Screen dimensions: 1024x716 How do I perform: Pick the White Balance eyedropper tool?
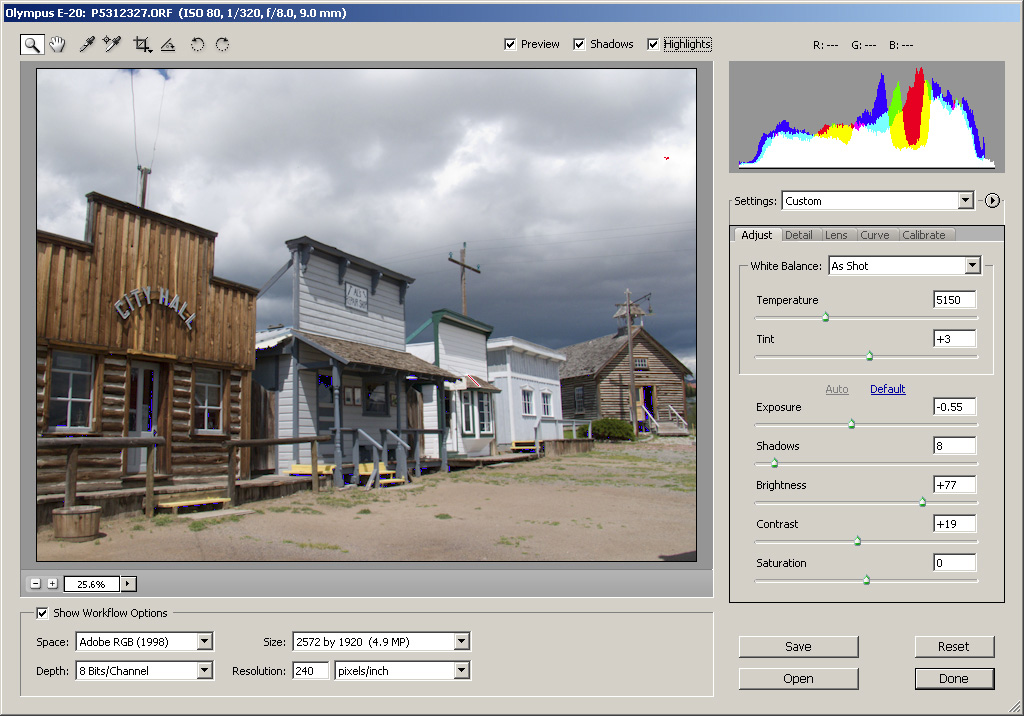87,44
